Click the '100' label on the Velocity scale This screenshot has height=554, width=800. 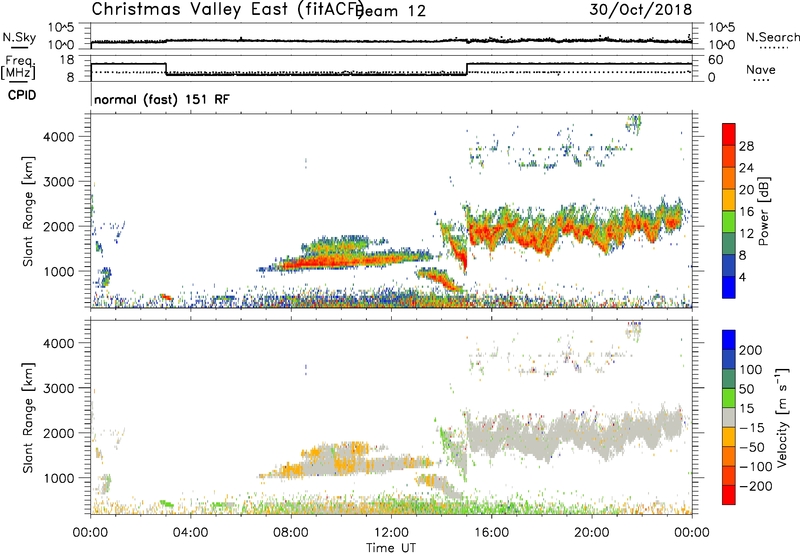point(751,369)
